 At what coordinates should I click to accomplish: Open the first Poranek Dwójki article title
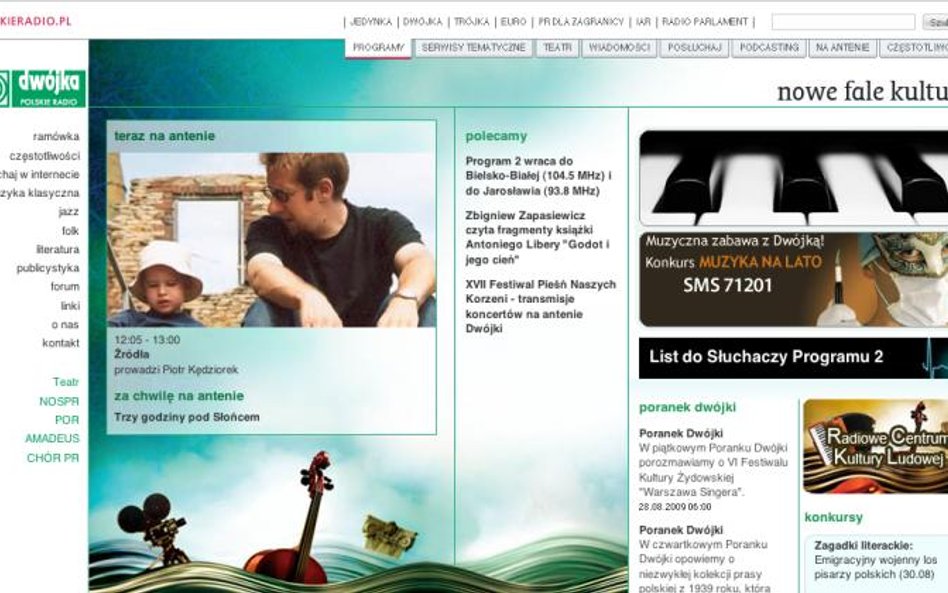point(681,433)
